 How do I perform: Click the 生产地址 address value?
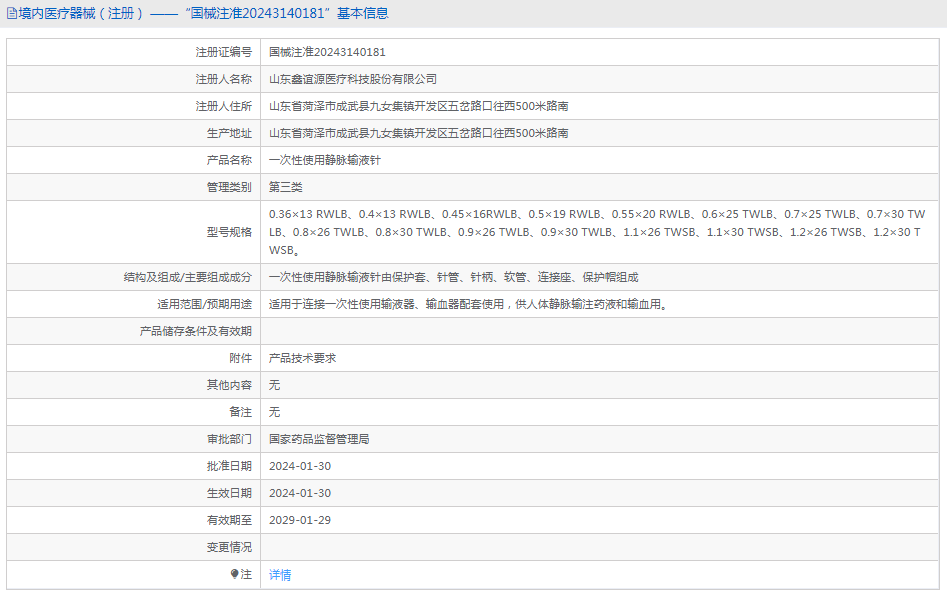419,133
